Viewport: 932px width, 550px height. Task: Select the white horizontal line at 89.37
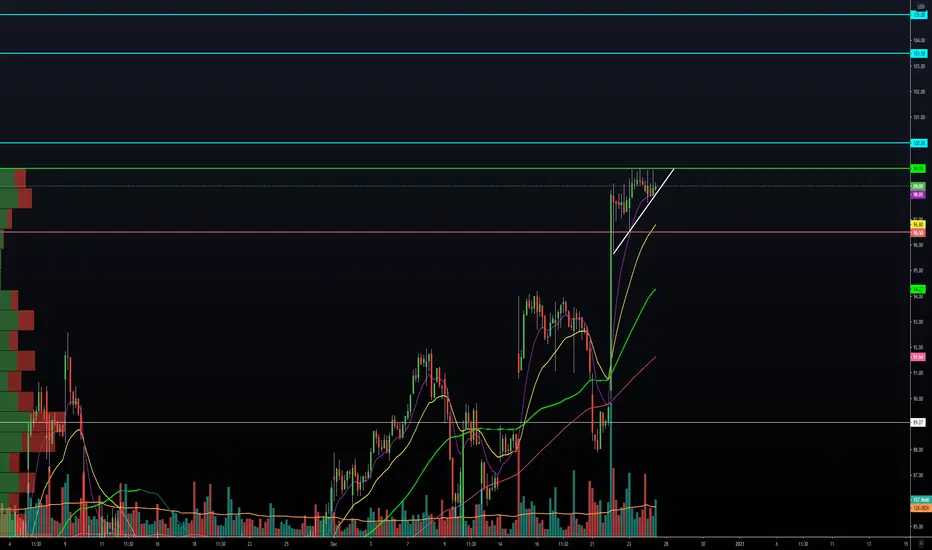[x=455, y=423]
